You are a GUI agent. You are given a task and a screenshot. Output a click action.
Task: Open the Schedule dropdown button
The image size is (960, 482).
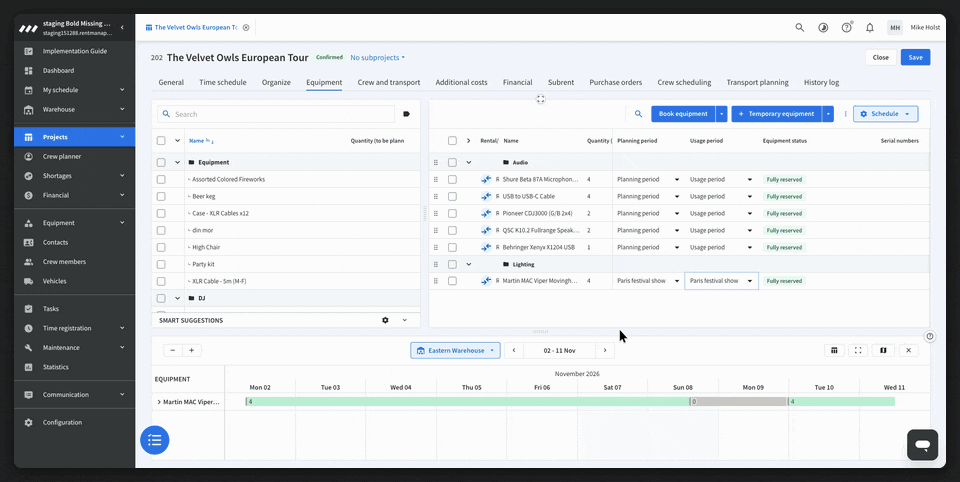885,114
